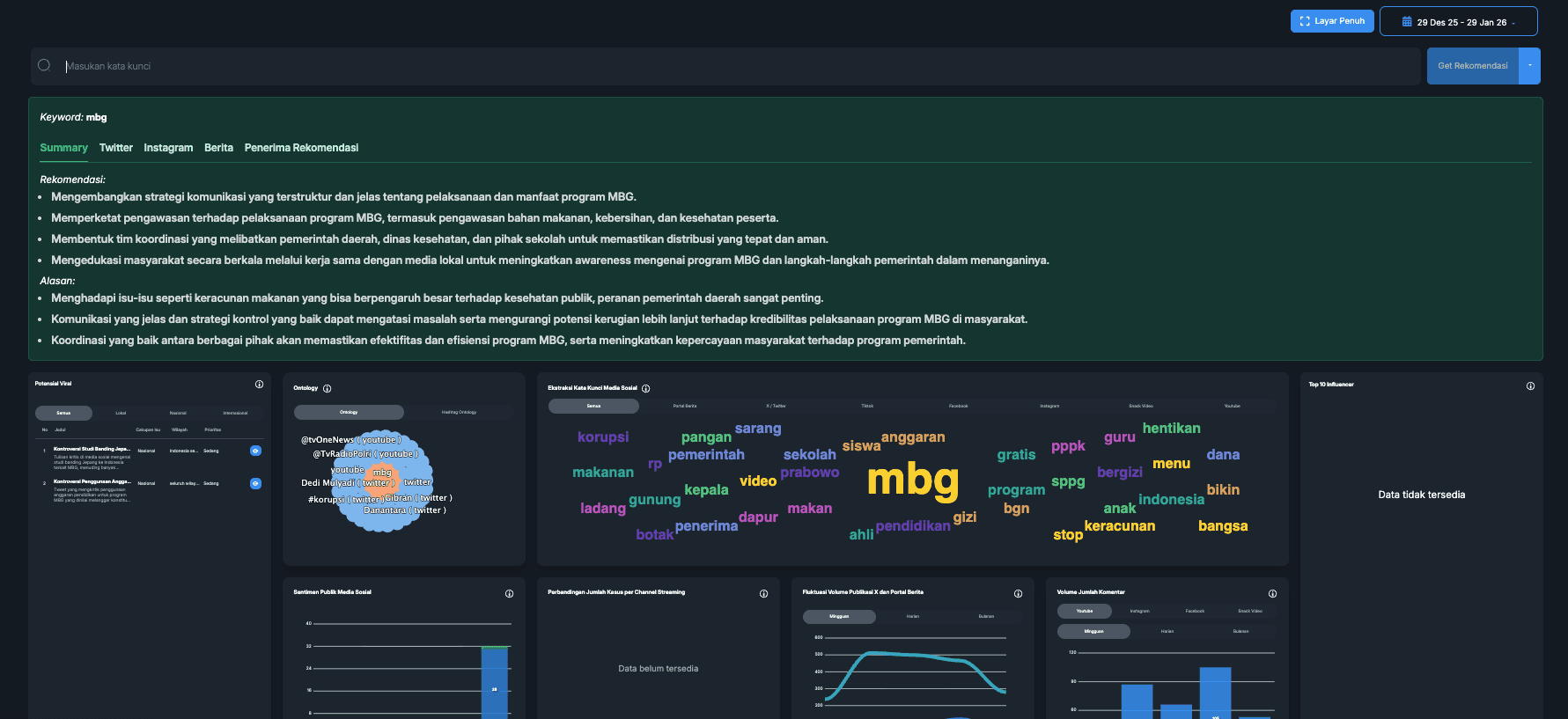The width and height of the screenshot is (1568, 719).
Task: Click the Get Rekomendasi button
Action: (x=1473, y=66)
